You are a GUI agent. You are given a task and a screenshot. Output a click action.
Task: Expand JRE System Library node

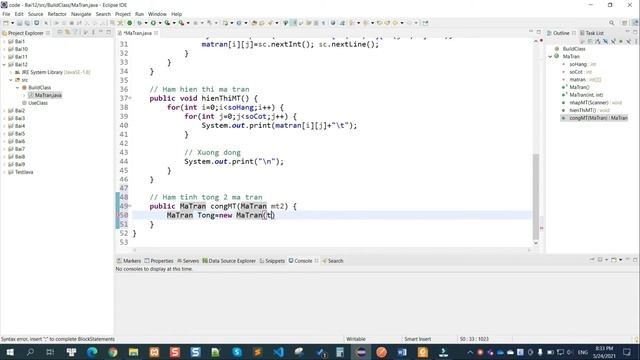click(x=11, y=72)
